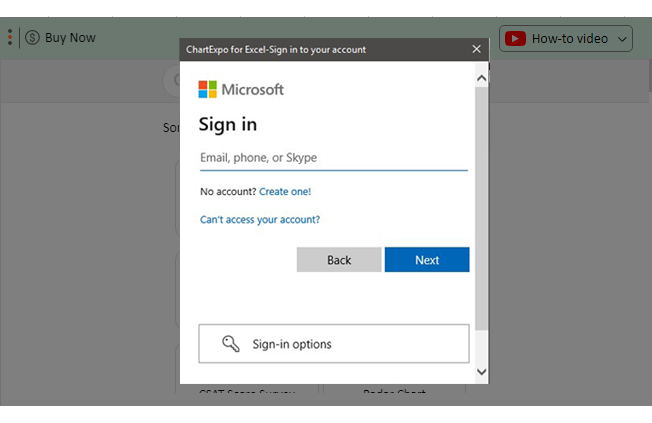Expand the How-to video dropdown
This screenshot has width=652, height=423.
point(622,39)
